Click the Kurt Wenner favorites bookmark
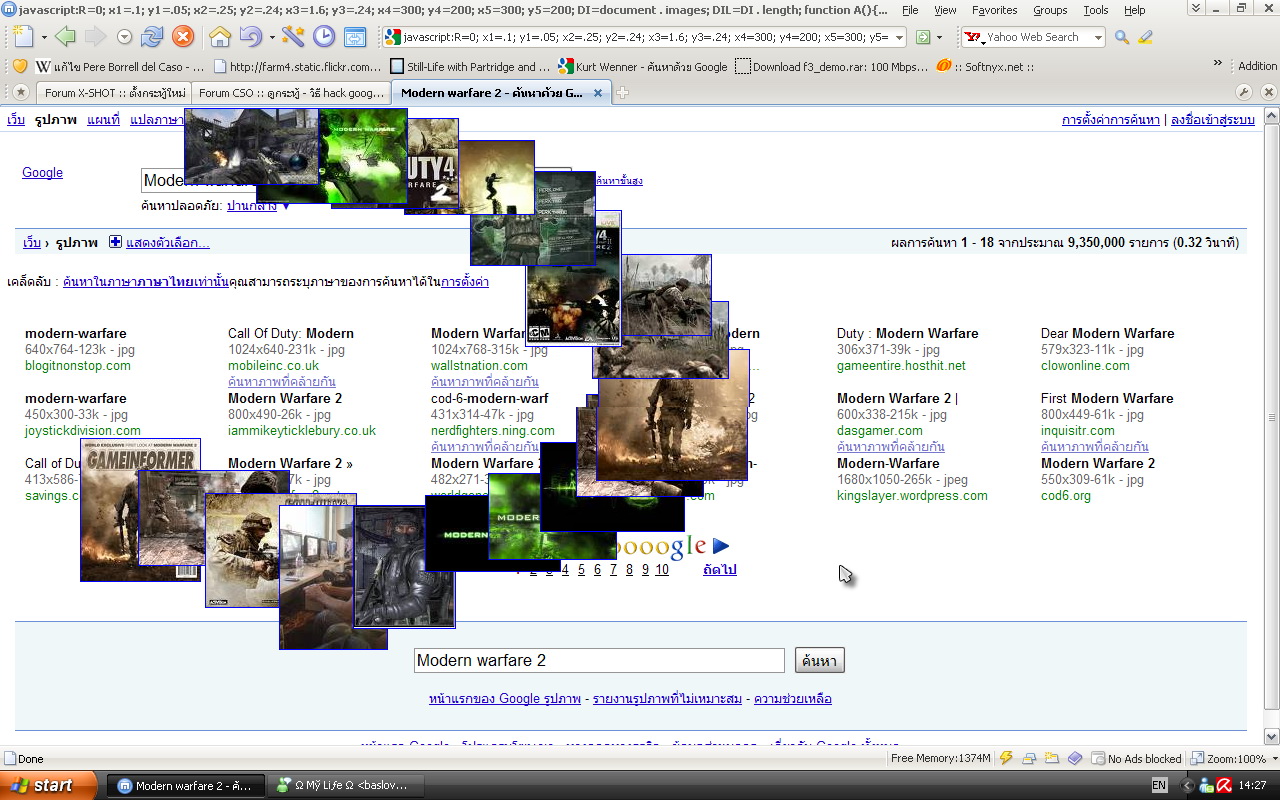This screenshot has width=1280, height=800. pos(644,67)
